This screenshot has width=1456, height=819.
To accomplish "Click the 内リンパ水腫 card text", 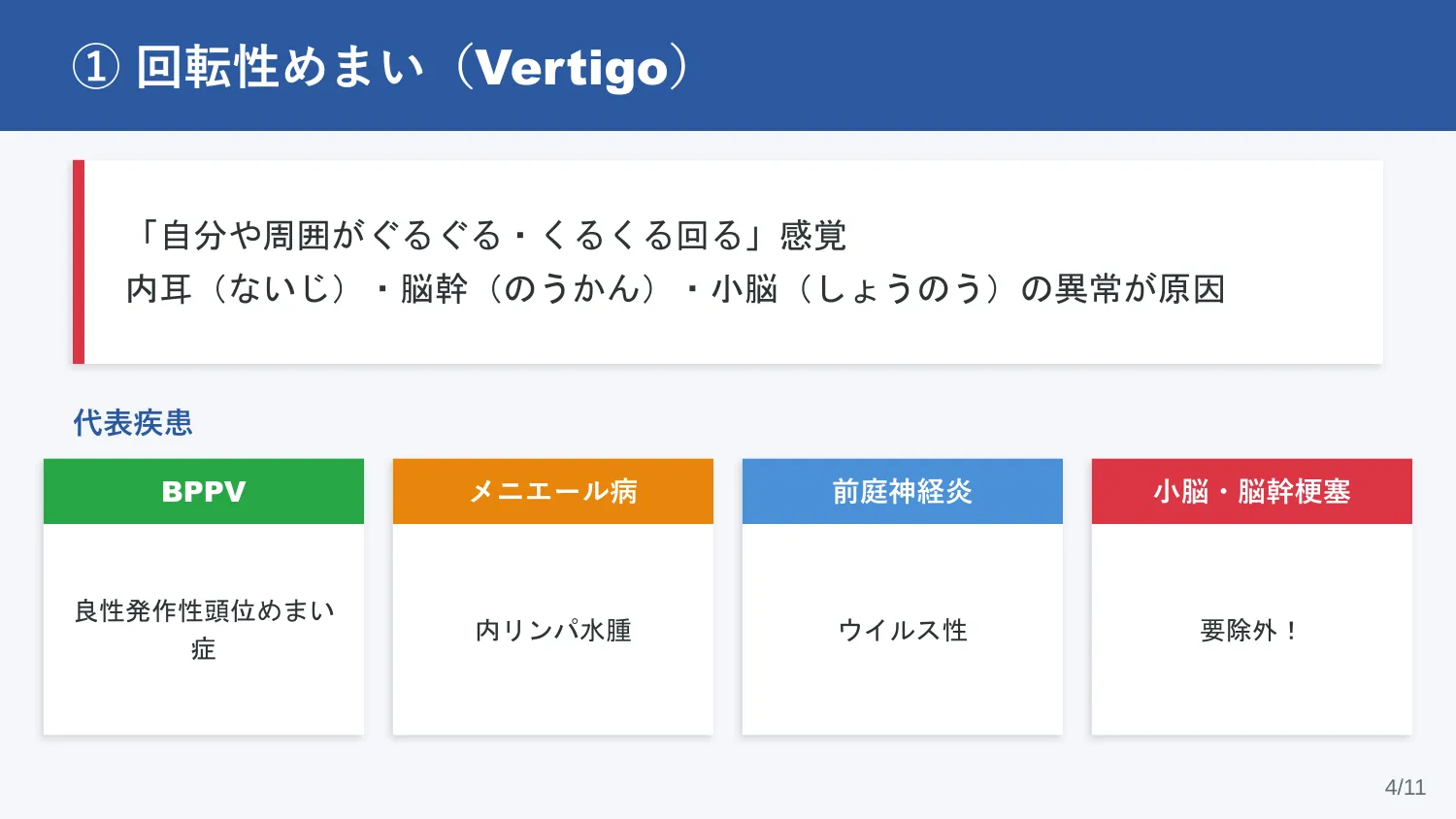I will point(553,630).
